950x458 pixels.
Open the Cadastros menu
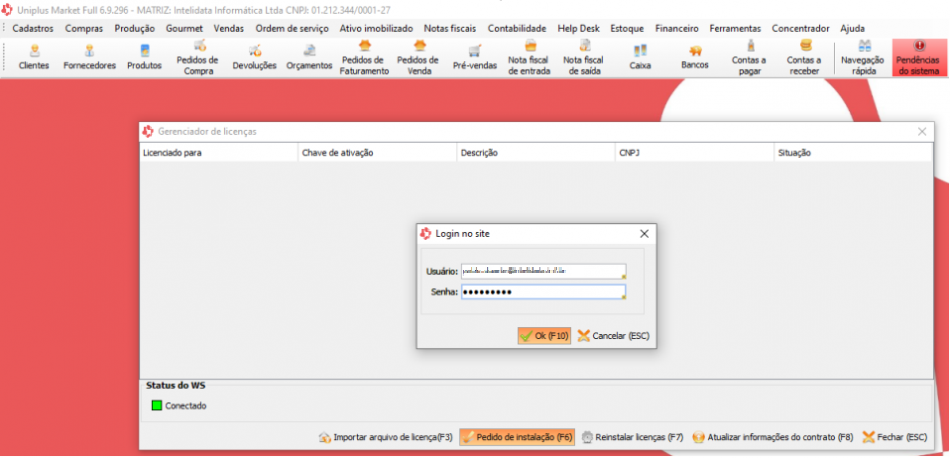[x=33, y=28]
